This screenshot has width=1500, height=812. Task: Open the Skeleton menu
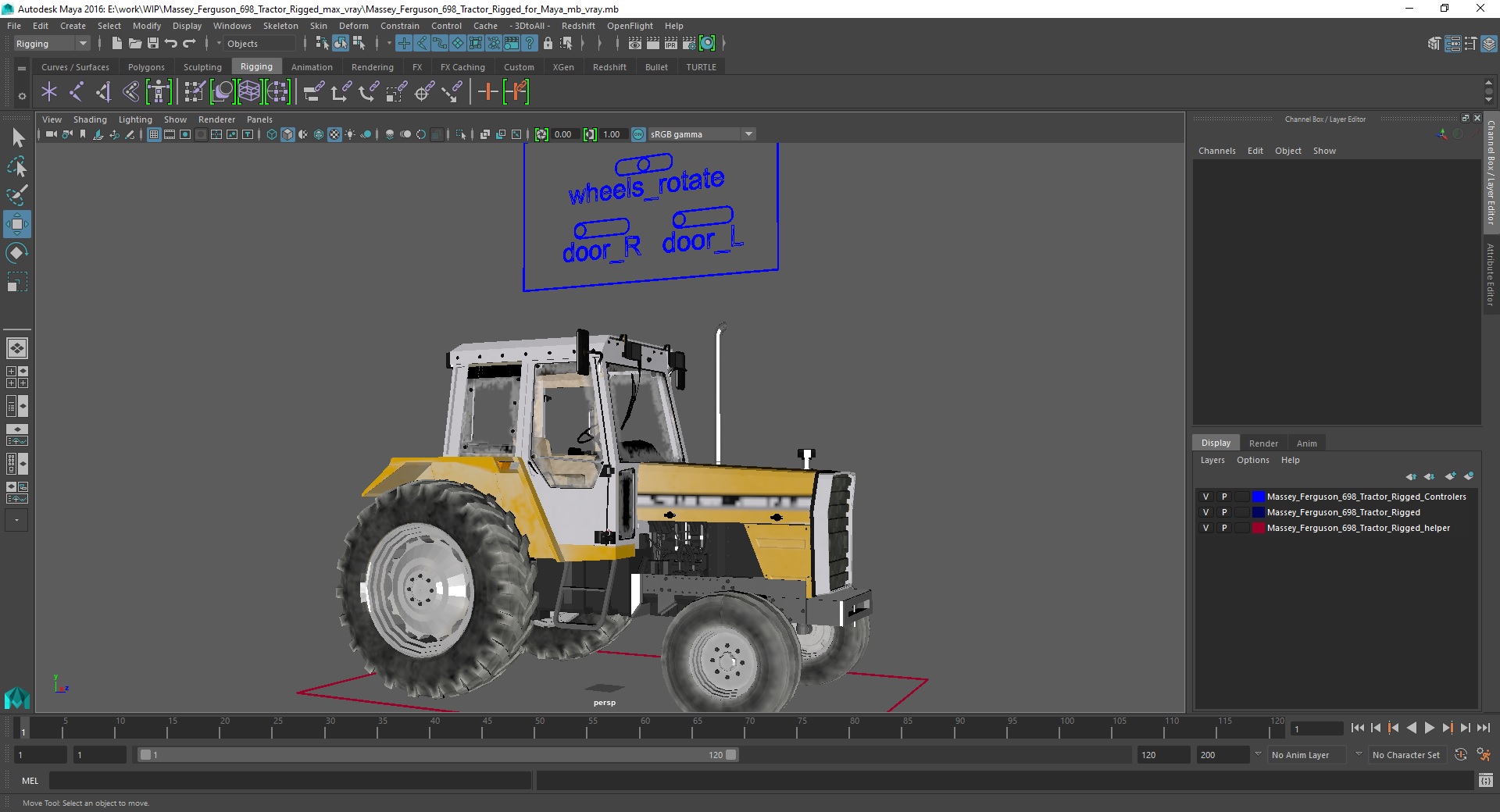pos(280,26)
